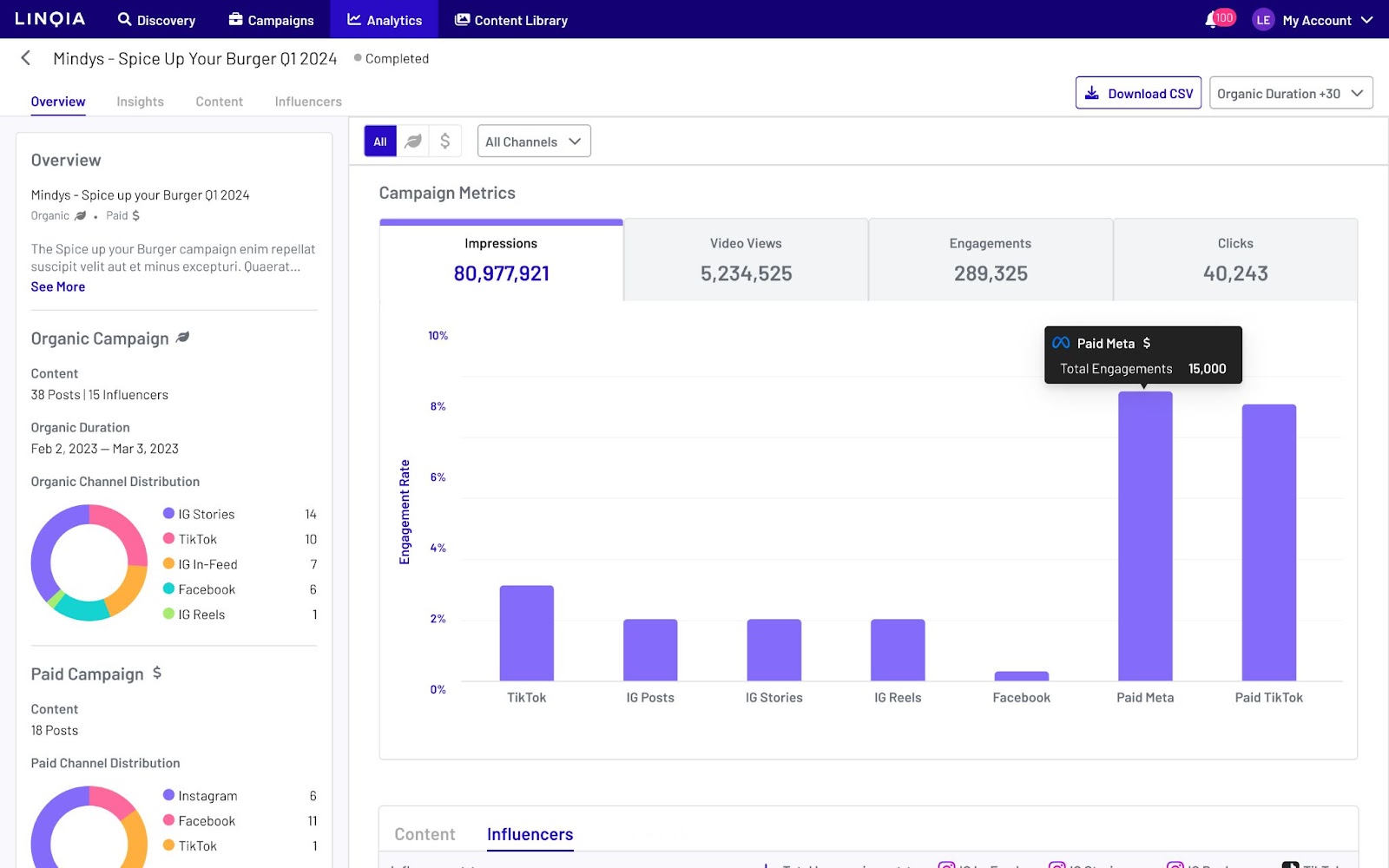
Task: Expand the My Account dropdown
Action: pos(1327,20)
